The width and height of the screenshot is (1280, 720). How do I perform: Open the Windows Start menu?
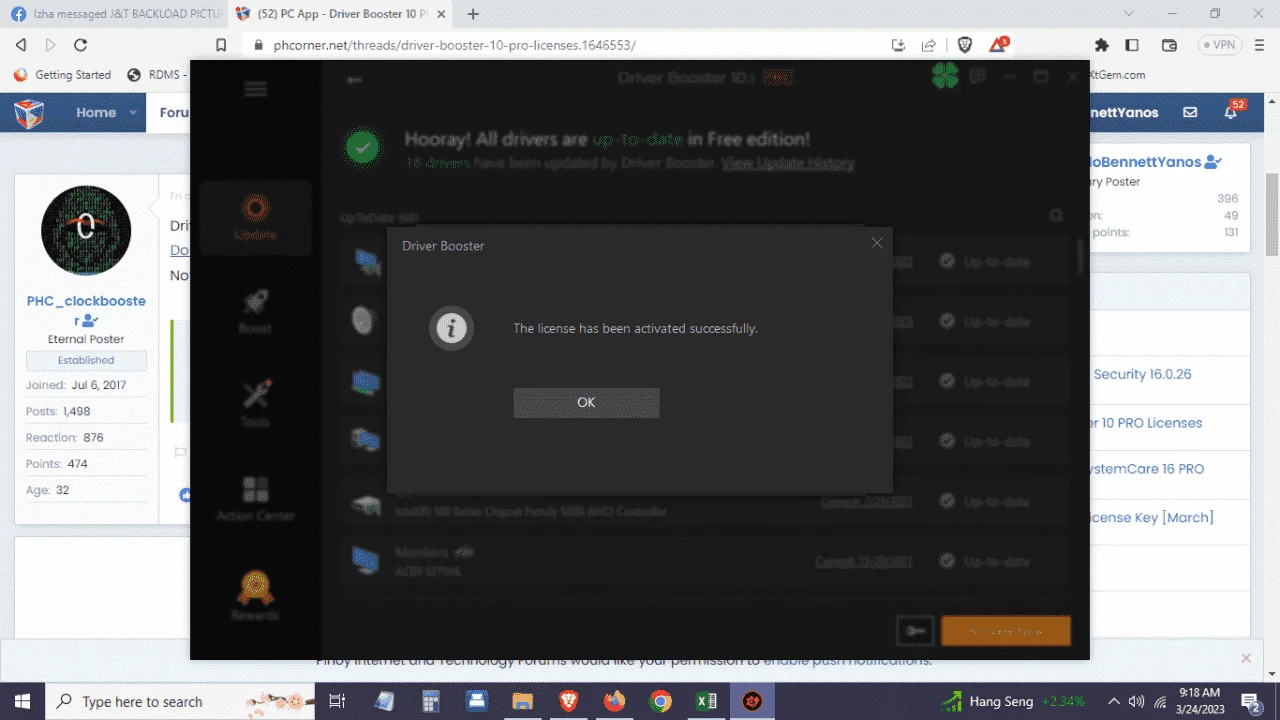coord(22,701)
